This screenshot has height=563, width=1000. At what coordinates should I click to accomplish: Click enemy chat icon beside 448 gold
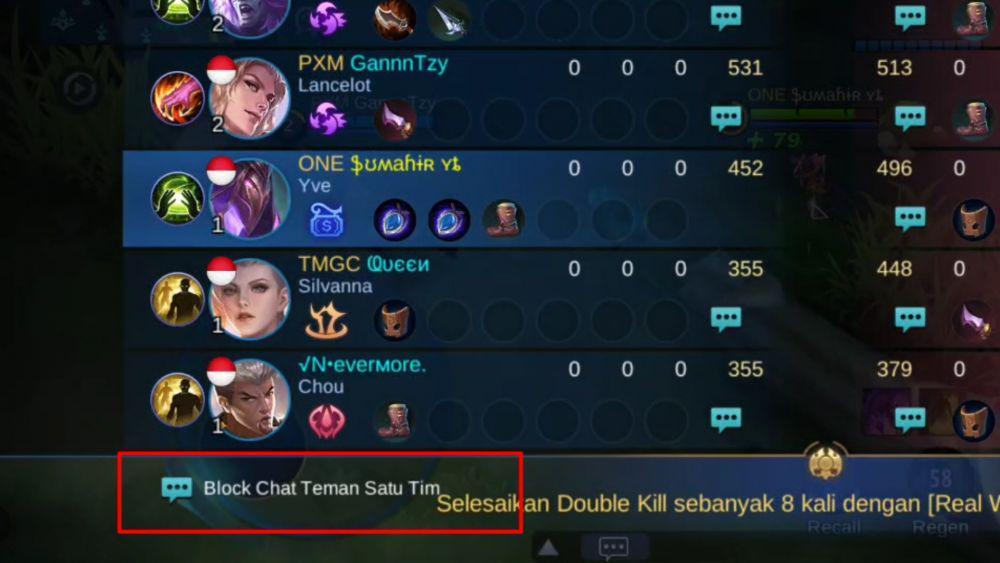[910, 318]
